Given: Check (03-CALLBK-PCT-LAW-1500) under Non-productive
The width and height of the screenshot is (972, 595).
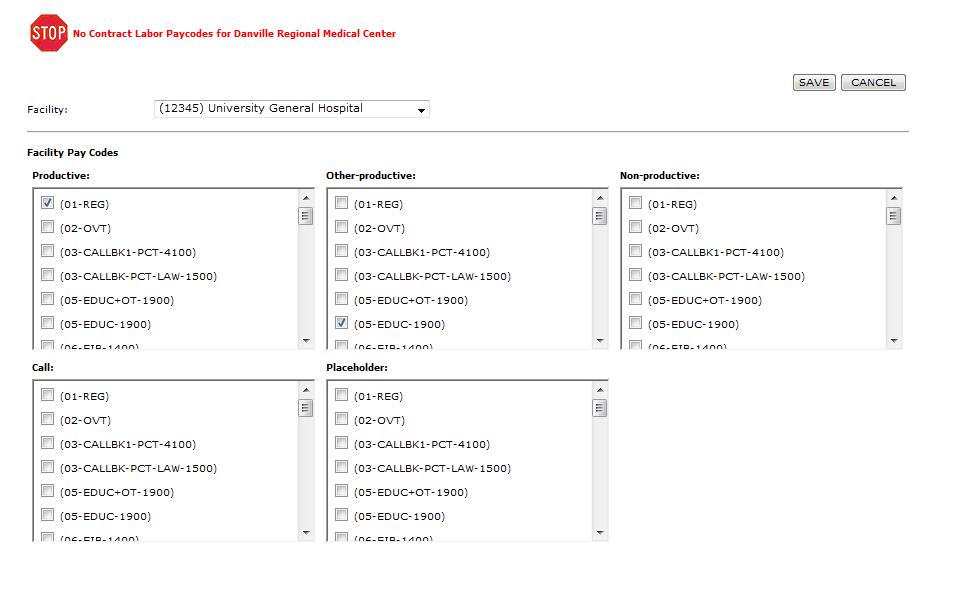Looking at the screenshot, I should click(635, 275).
